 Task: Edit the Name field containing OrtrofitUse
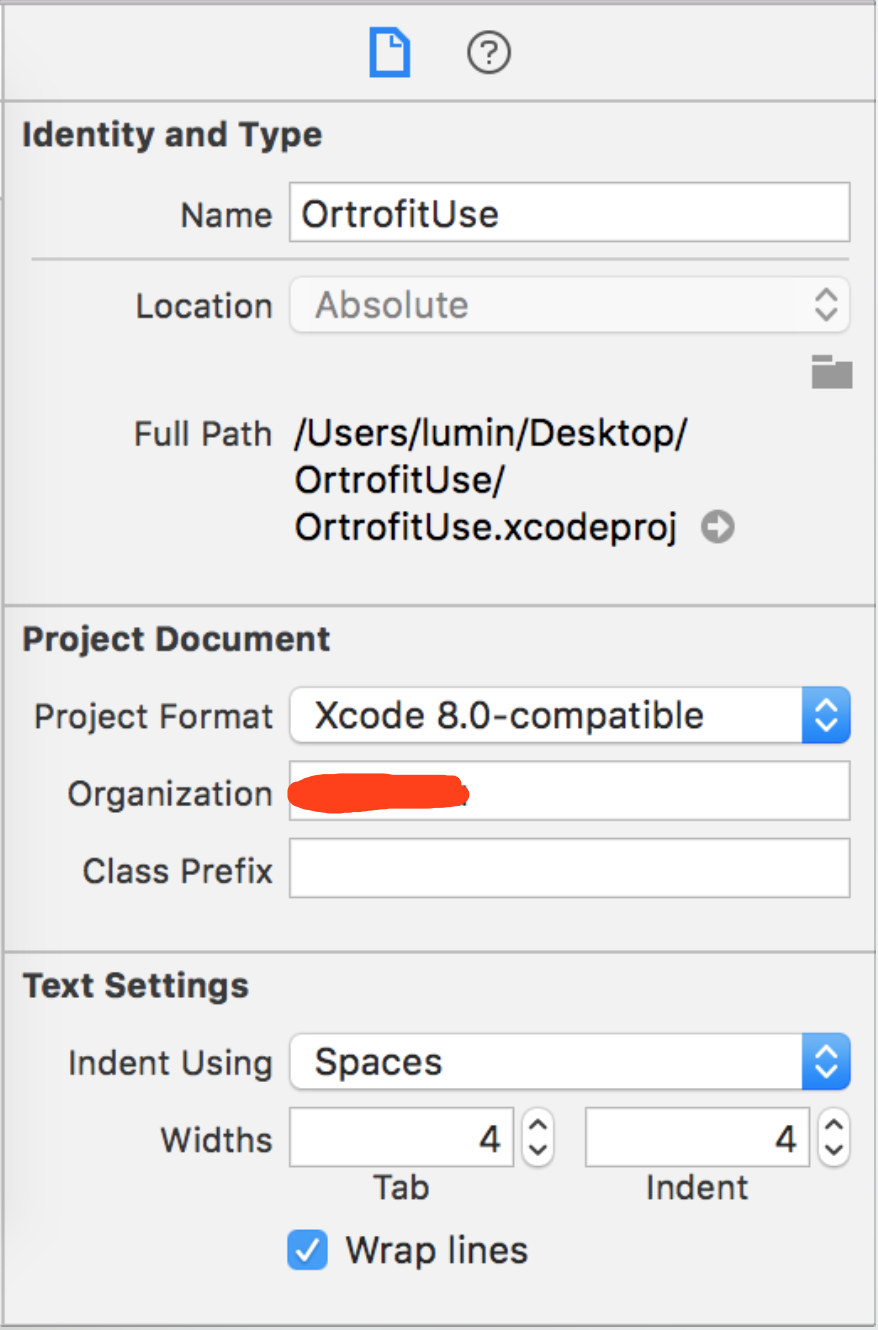coord(570,212)
